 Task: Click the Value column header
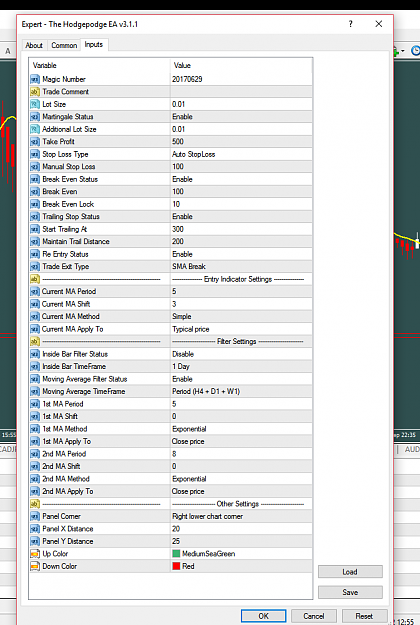[x=241, y=65]
